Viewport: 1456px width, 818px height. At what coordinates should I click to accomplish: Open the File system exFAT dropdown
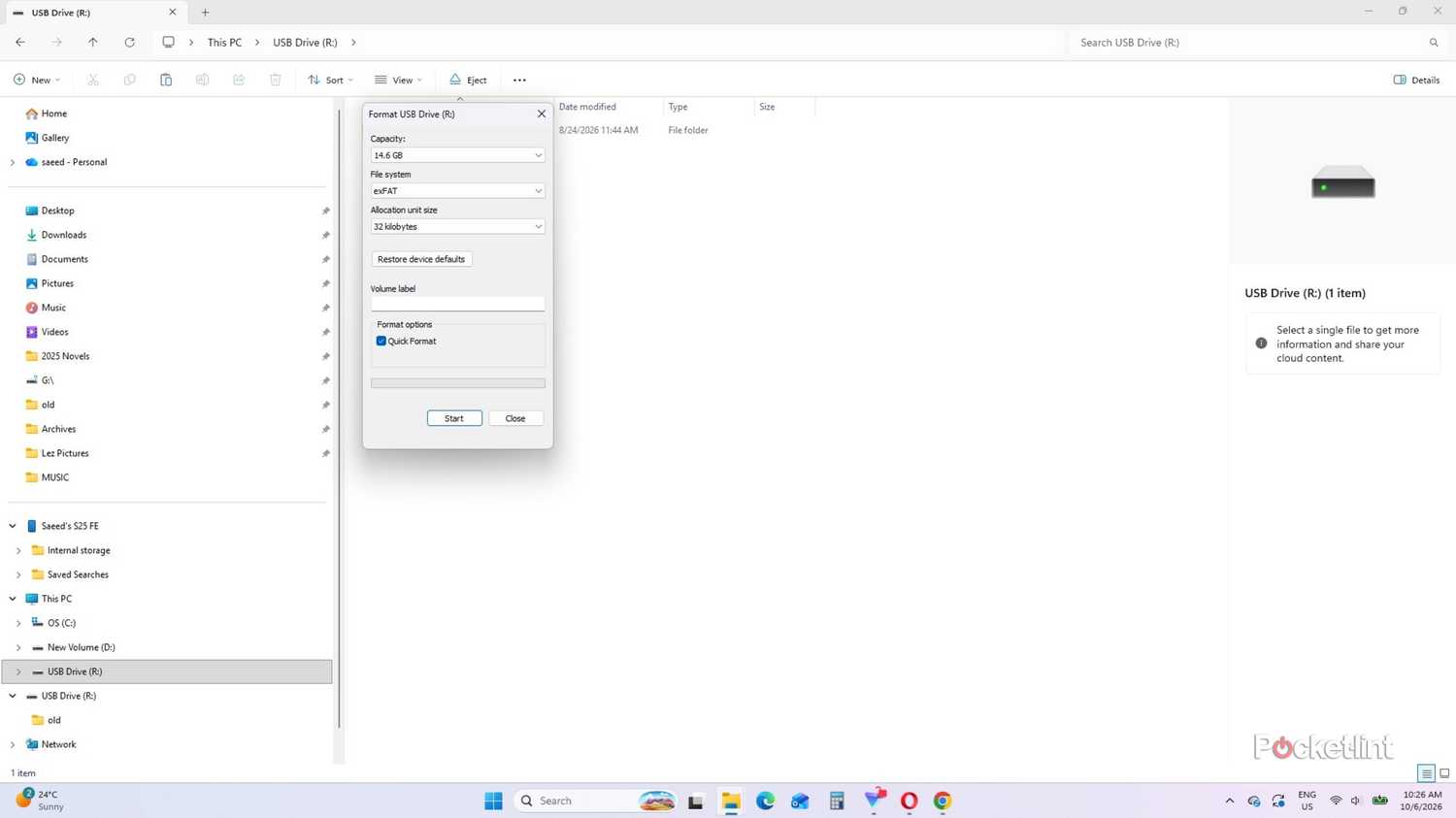(457, 191)
